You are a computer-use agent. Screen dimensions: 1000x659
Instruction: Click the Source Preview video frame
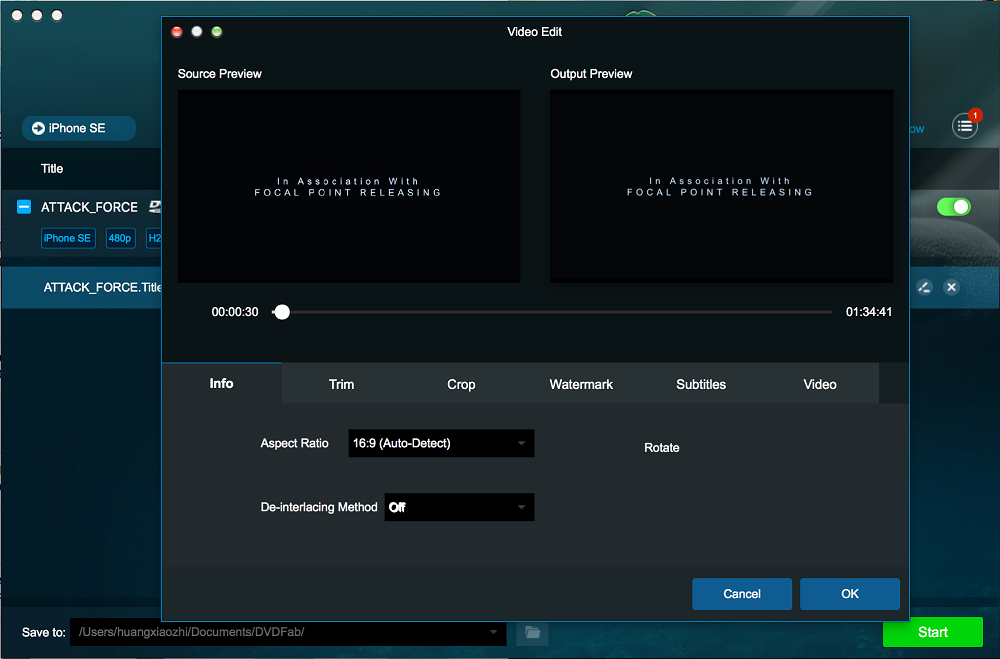(x=349, y=187)
